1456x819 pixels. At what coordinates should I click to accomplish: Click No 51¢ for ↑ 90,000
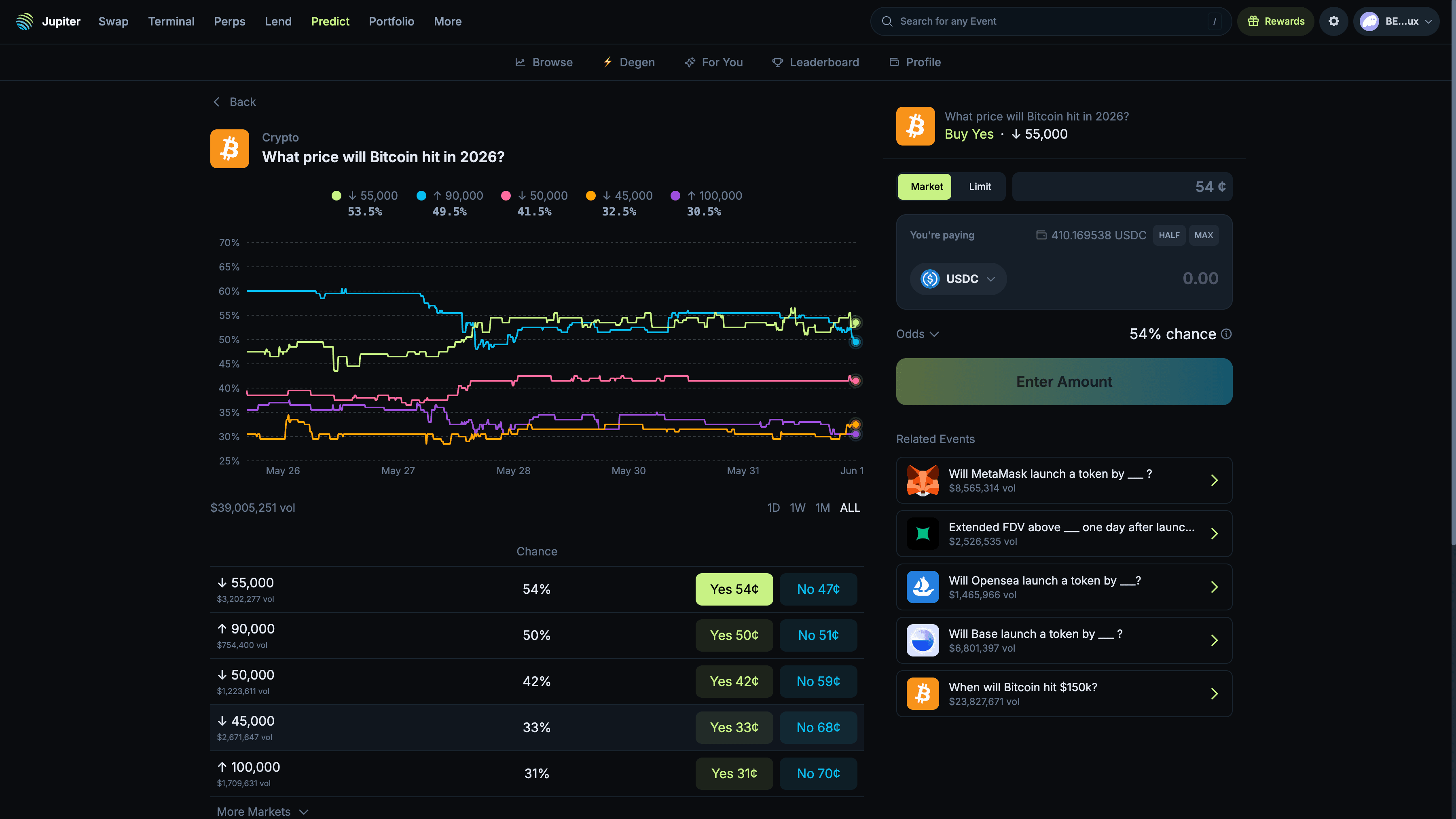click(819, 635)
